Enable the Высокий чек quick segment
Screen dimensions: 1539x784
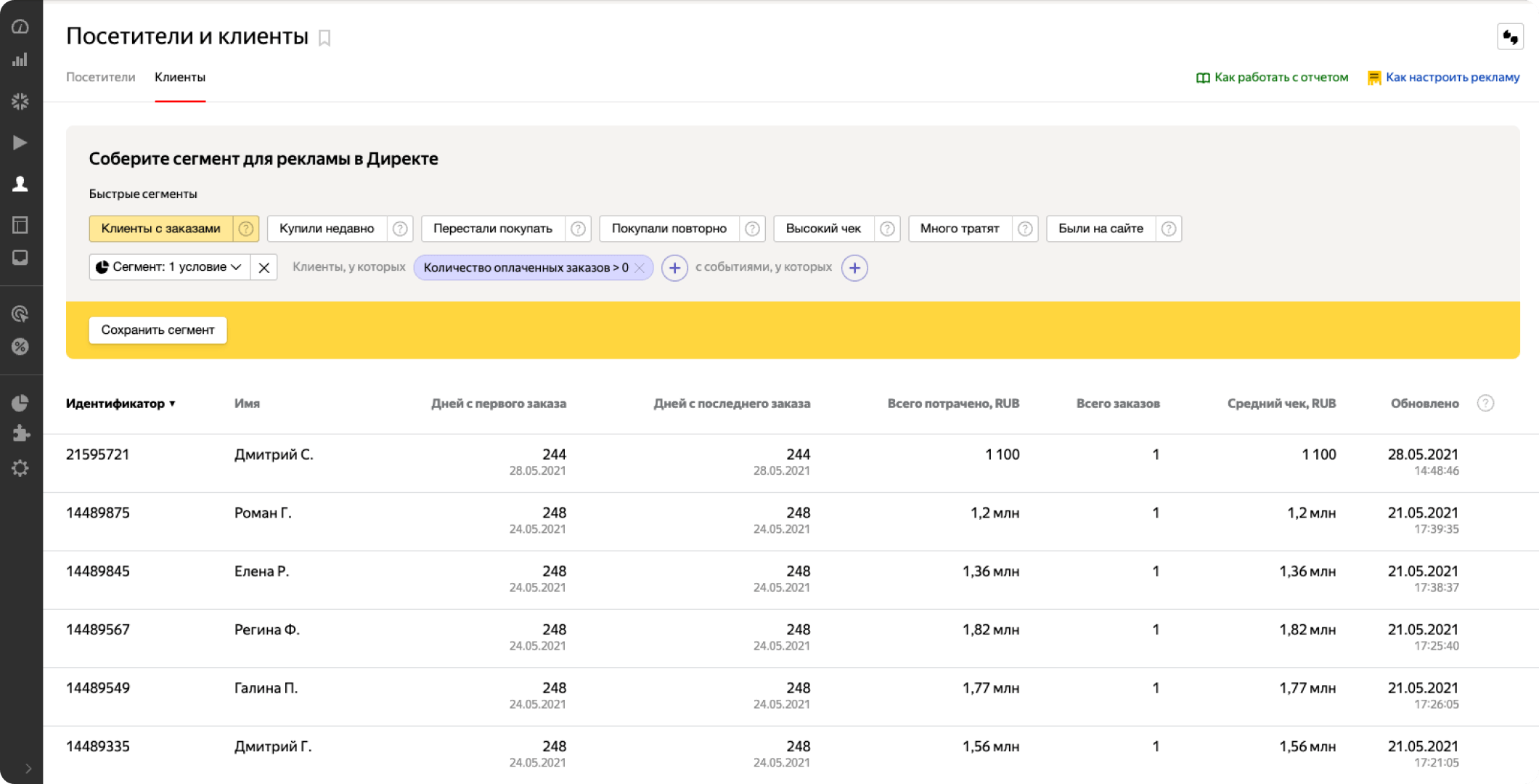coord(823,229)
